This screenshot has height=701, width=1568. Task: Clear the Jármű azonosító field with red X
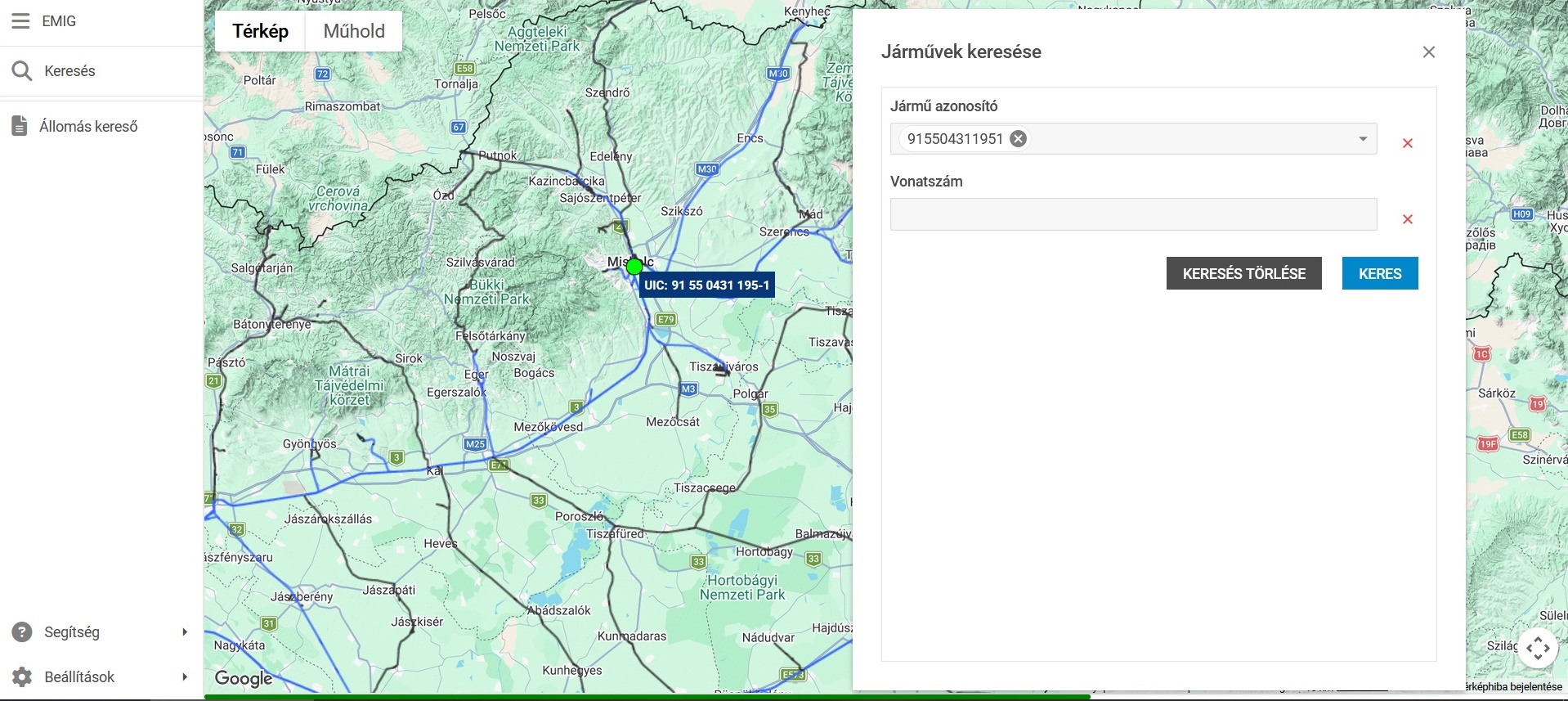tap(1408, 144)
